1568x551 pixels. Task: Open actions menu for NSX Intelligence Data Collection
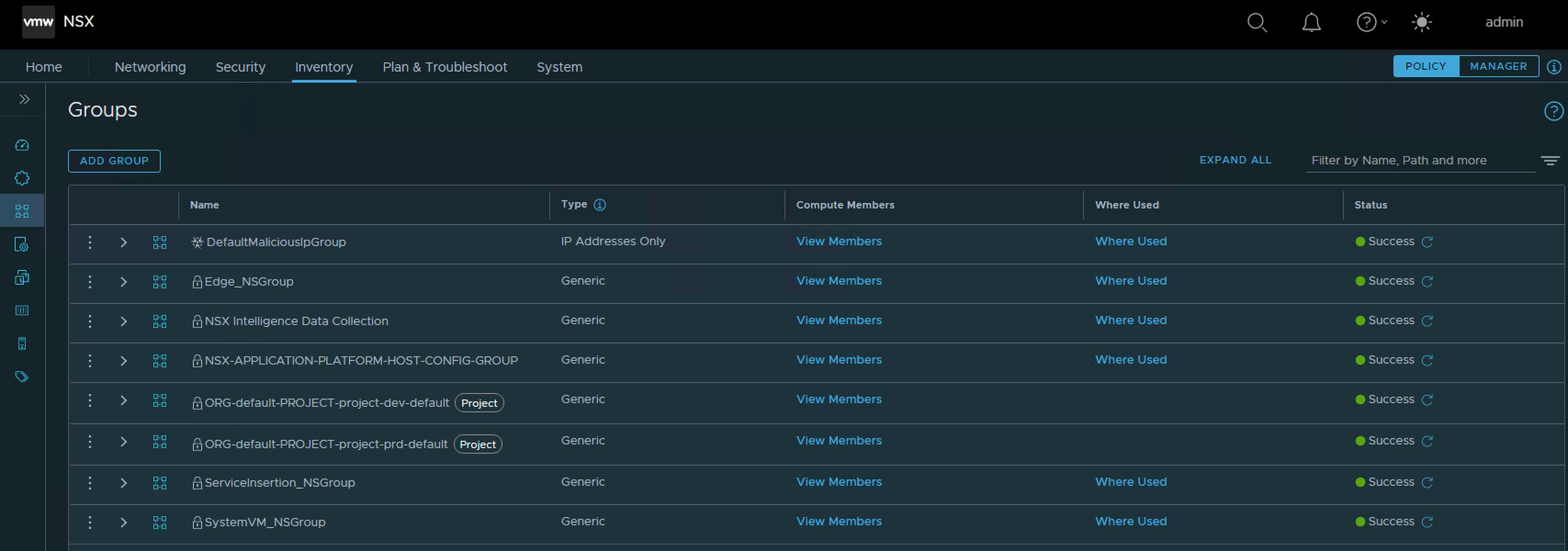pos(90,321)
